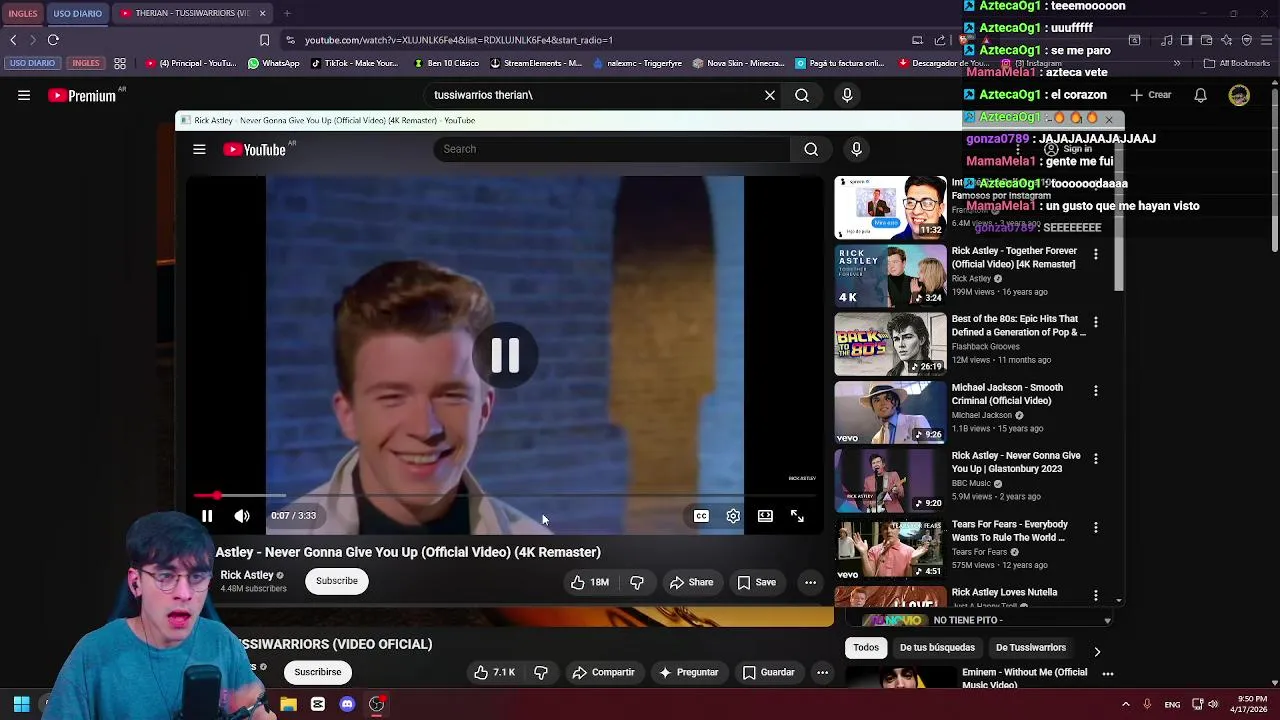Open Michael Jackson Smooth Criminal title link
Screen dimensions: 1280x720
tap(1007, 394)
